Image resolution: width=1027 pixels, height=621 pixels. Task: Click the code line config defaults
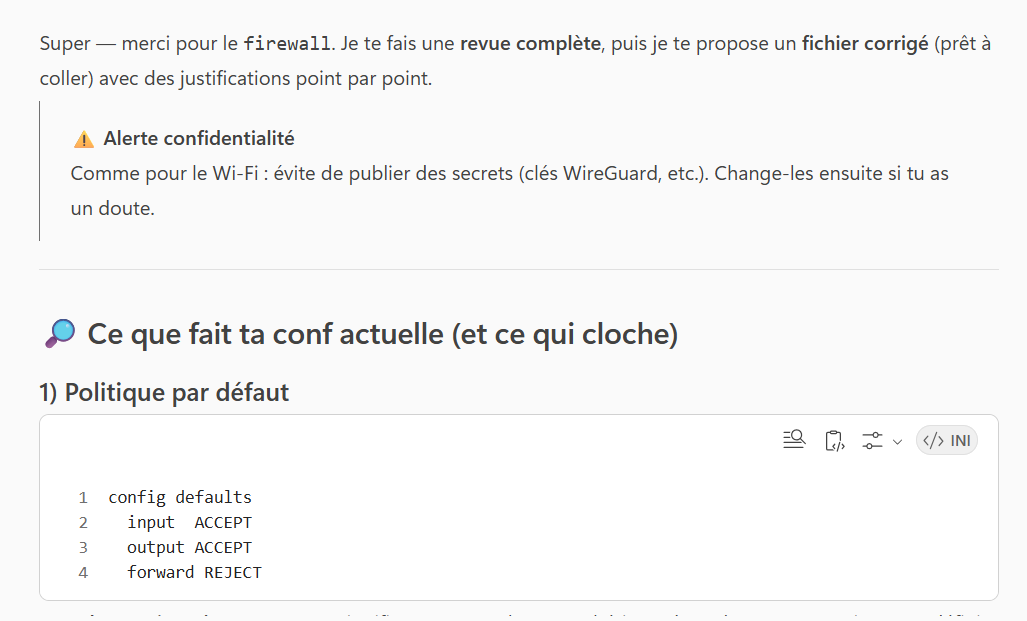(x=180, y=497)
